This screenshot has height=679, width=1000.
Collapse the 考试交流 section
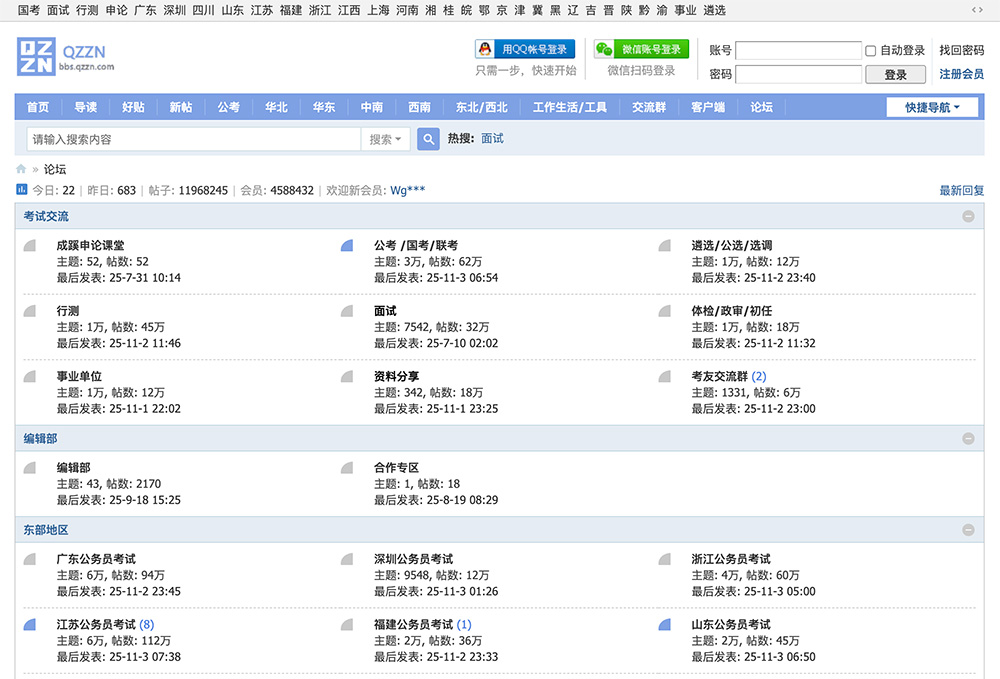967,216
